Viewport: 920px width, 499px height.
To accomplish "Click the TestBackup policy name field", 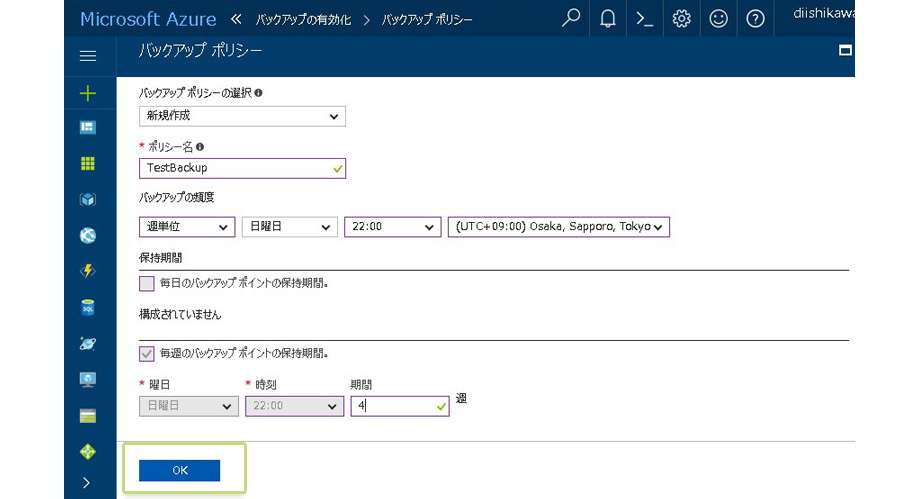I will [243, 168].
